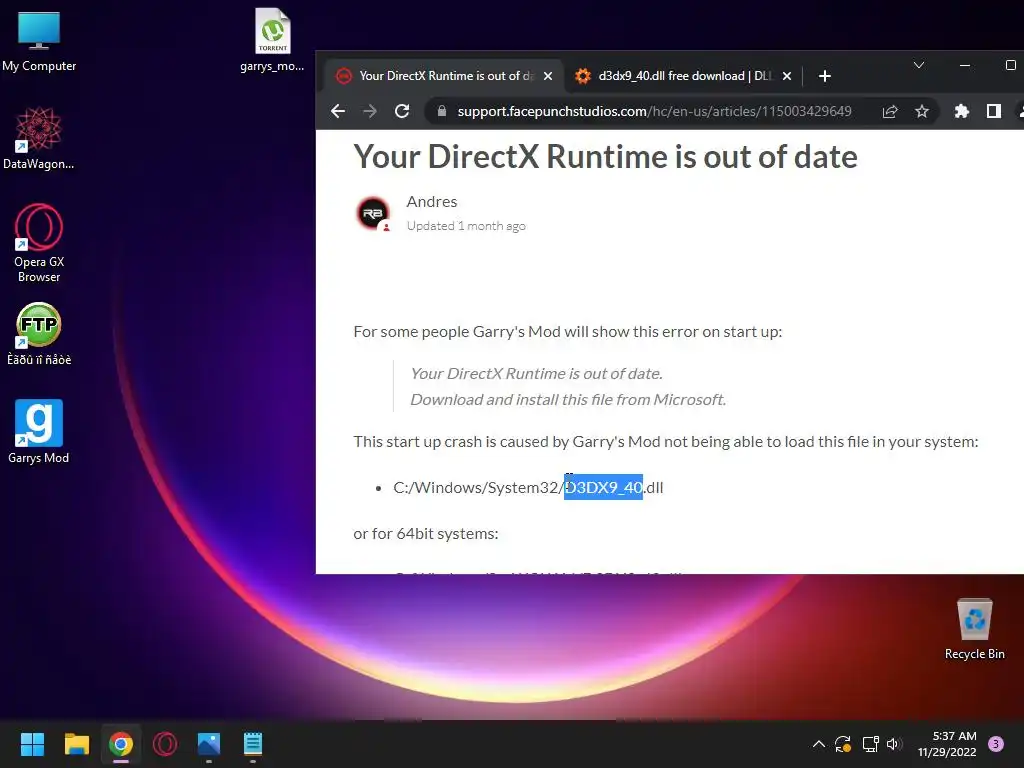Image resolution: width=1024 pixels, height=768 pixels.
Task: Click author avatar of Andres
Action: pyautogui.click(x=373, y=213)
